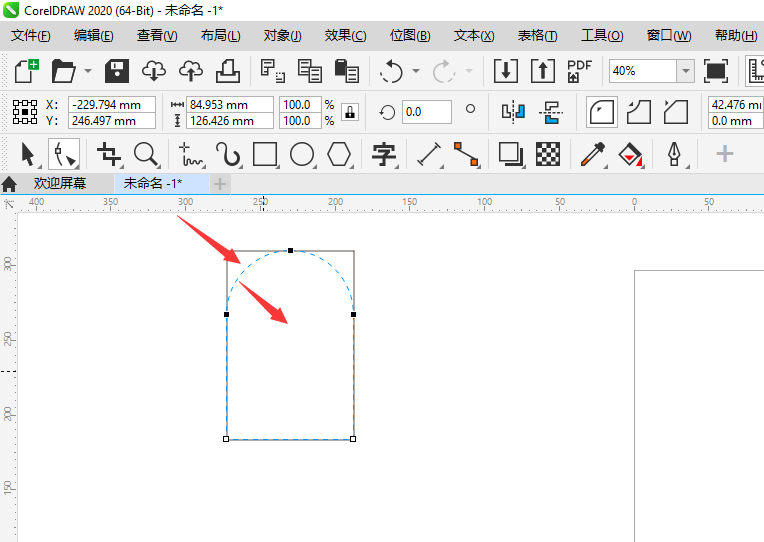Viewport: 764px width, 542px height.
Task: Select the Drop shadow tool
Action: click(x=511, y=155)
